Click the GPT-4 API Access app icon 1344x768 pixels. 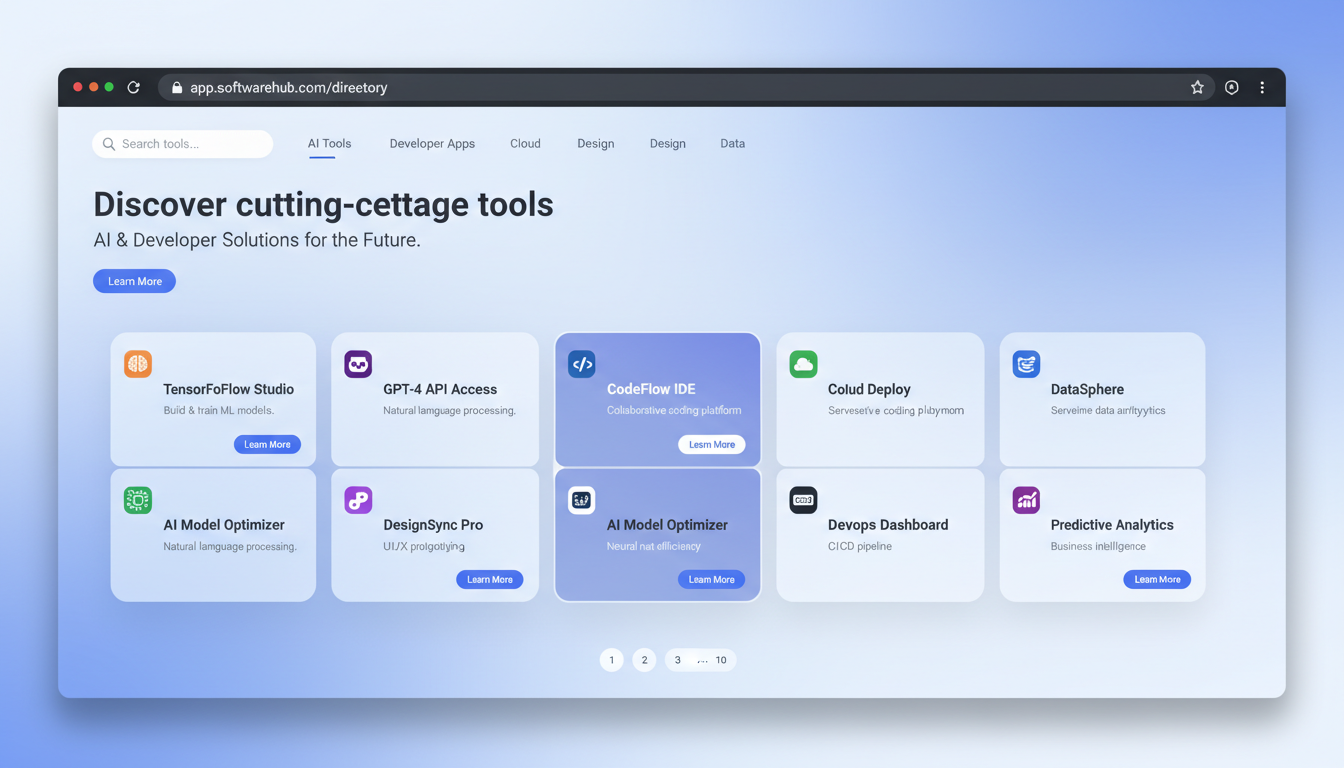[358, 364]
